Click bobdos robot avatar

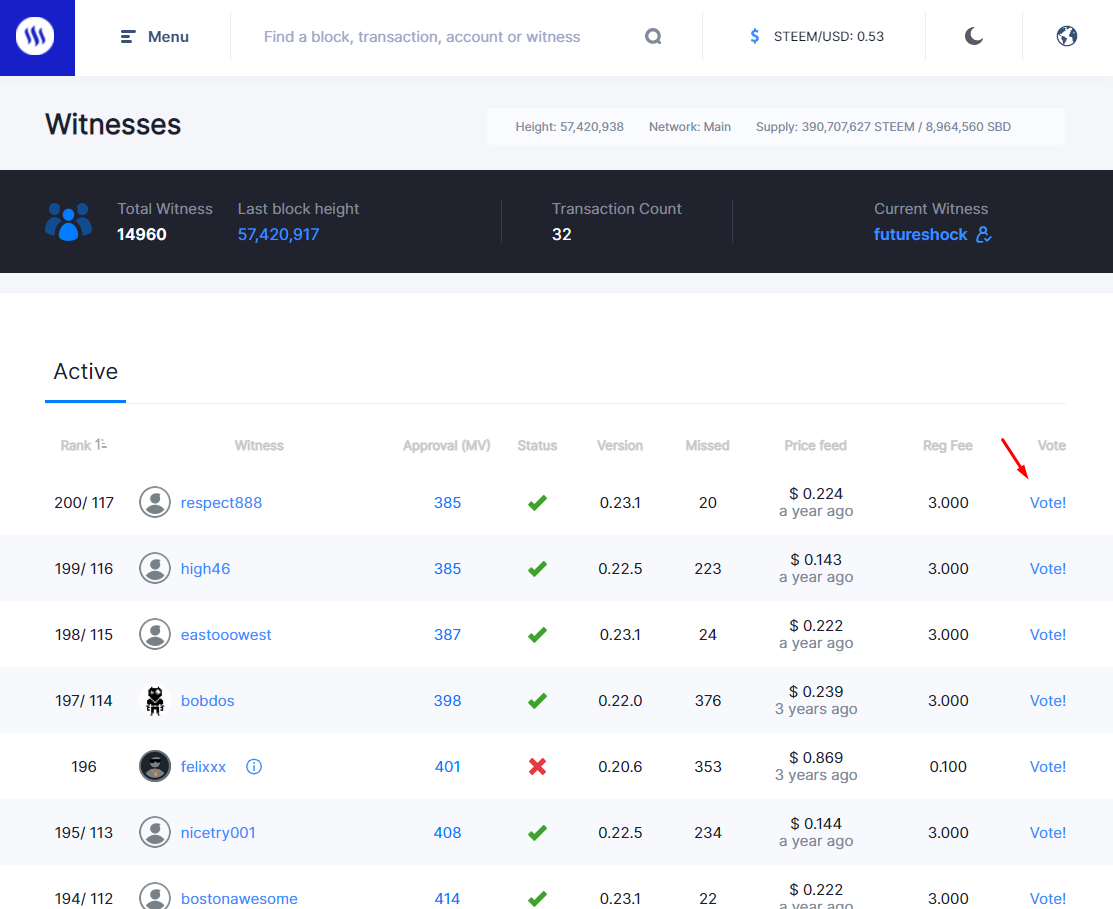pos(155,700)
